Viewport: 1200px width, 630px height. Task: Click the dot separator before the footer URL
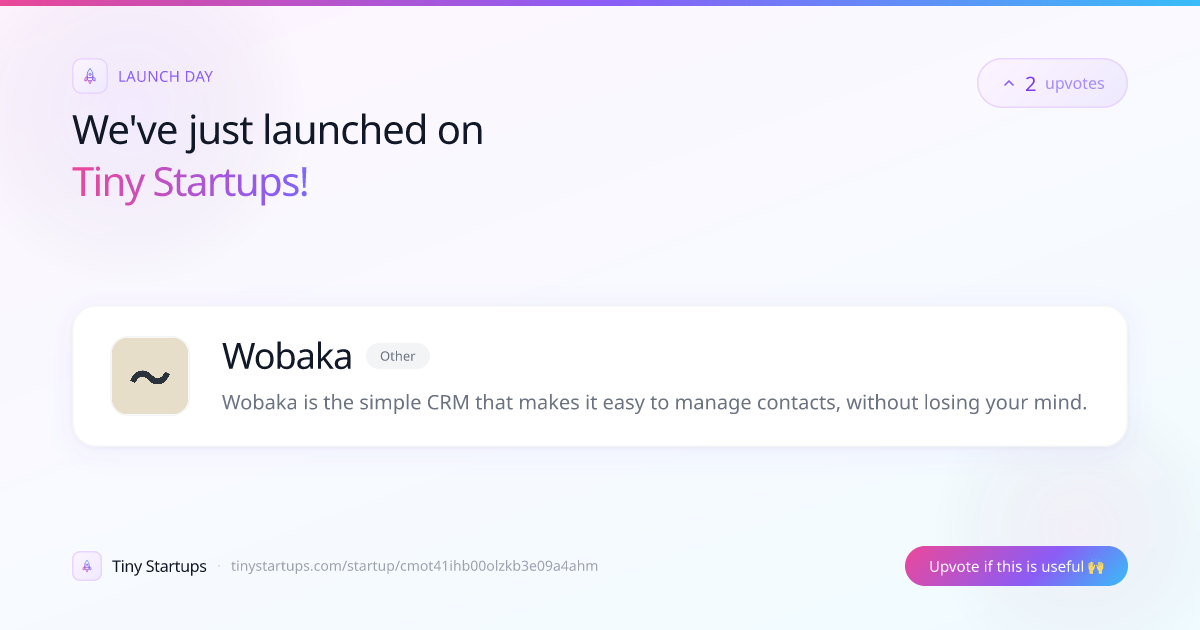pyautogui.click(x=219, y=566)
